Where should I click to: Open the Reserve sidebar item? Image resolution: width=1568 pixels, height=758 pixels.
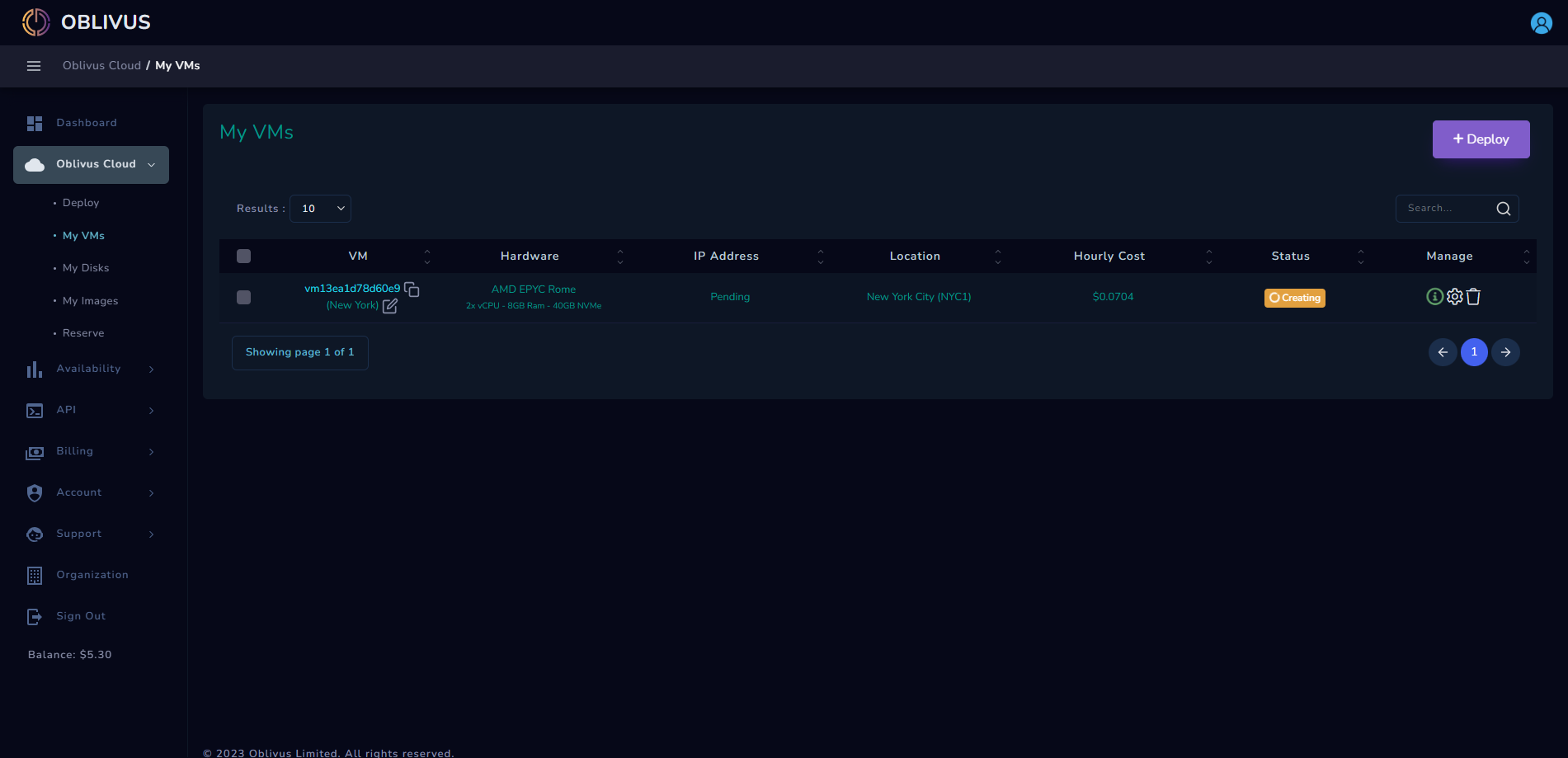83,333
